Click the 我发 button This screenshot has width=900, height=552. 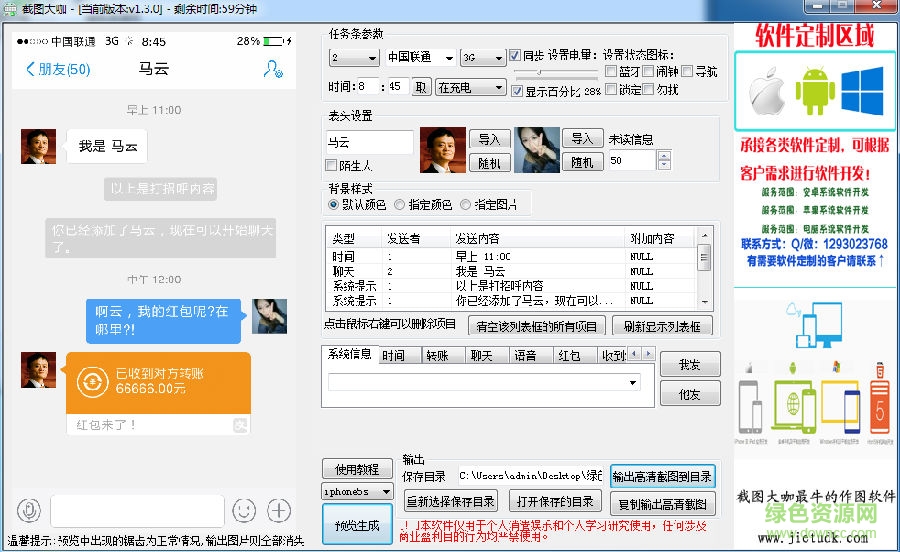690,364
